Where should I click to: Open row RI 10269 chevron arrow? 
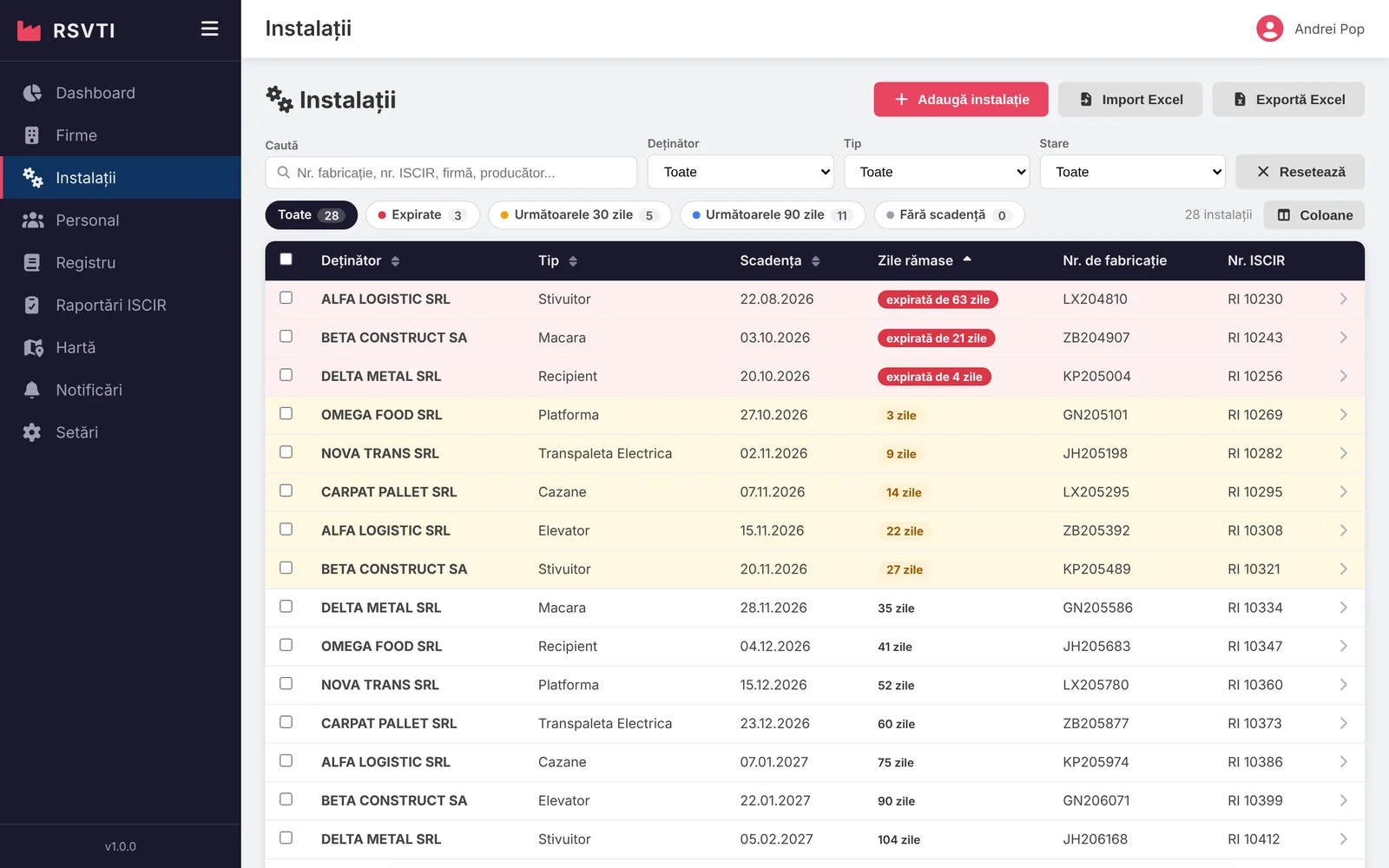pyautogui.click(x=1343, y=415)
